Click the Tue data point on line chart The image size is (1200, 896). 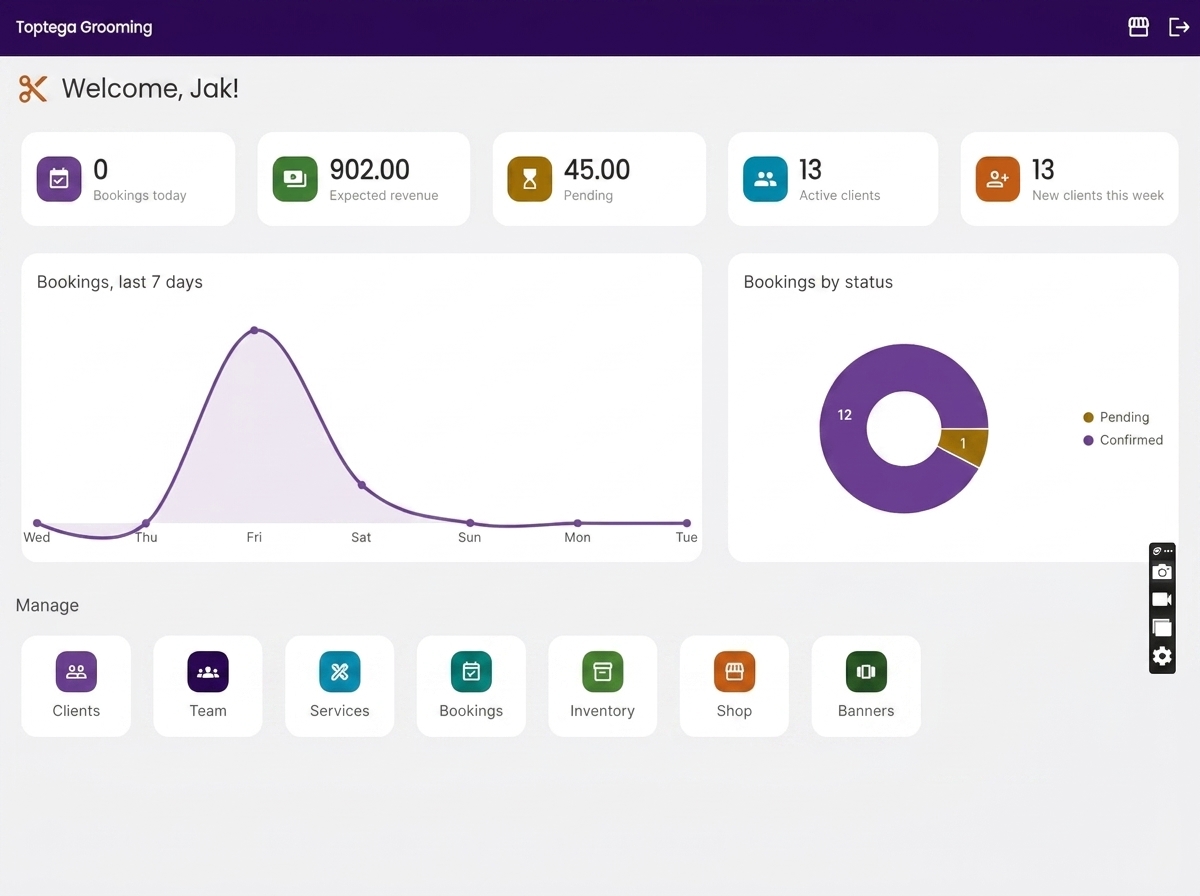(x=687, y=523)
